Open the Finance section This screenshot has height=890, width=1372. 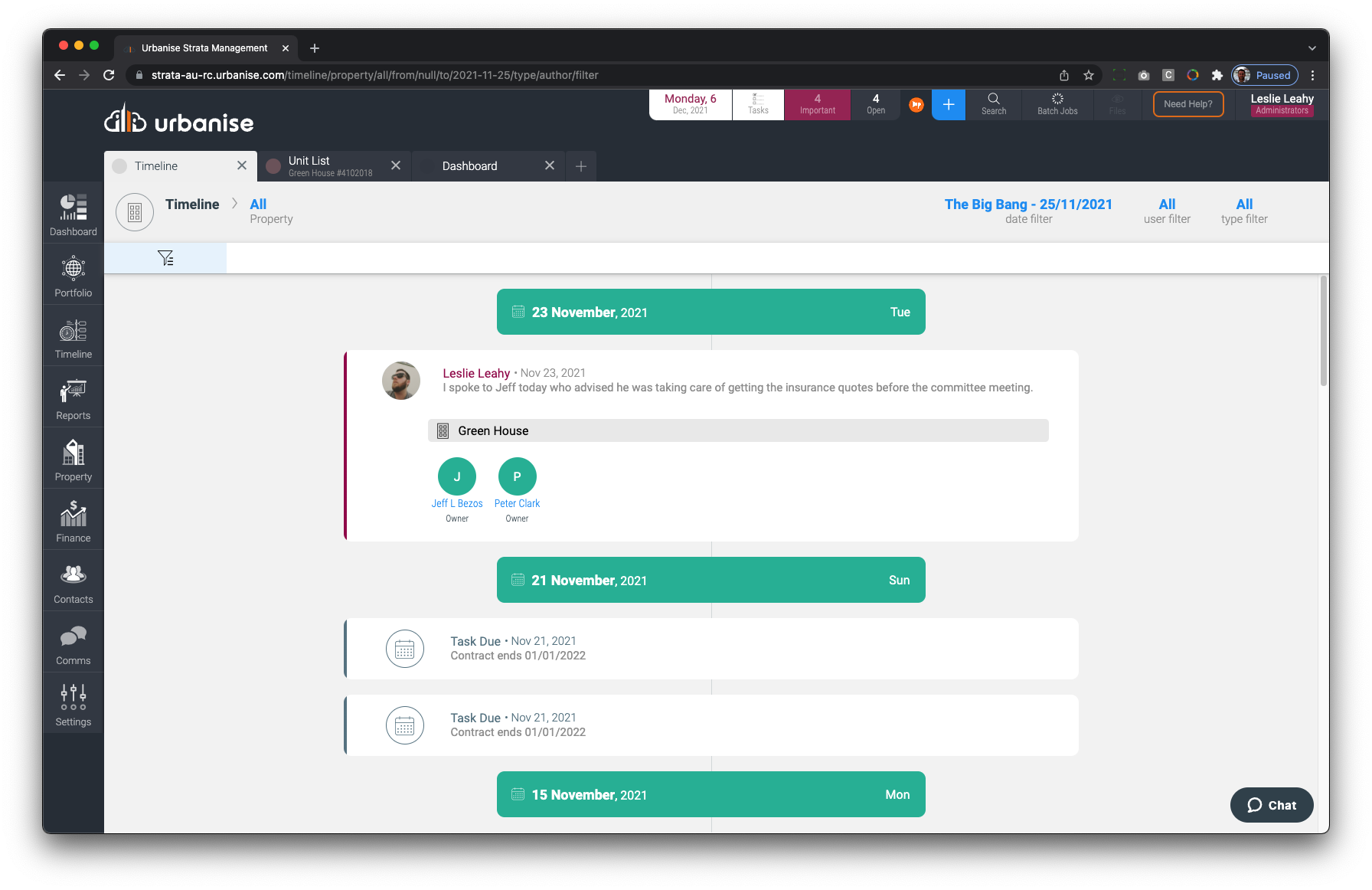[73, 520]
